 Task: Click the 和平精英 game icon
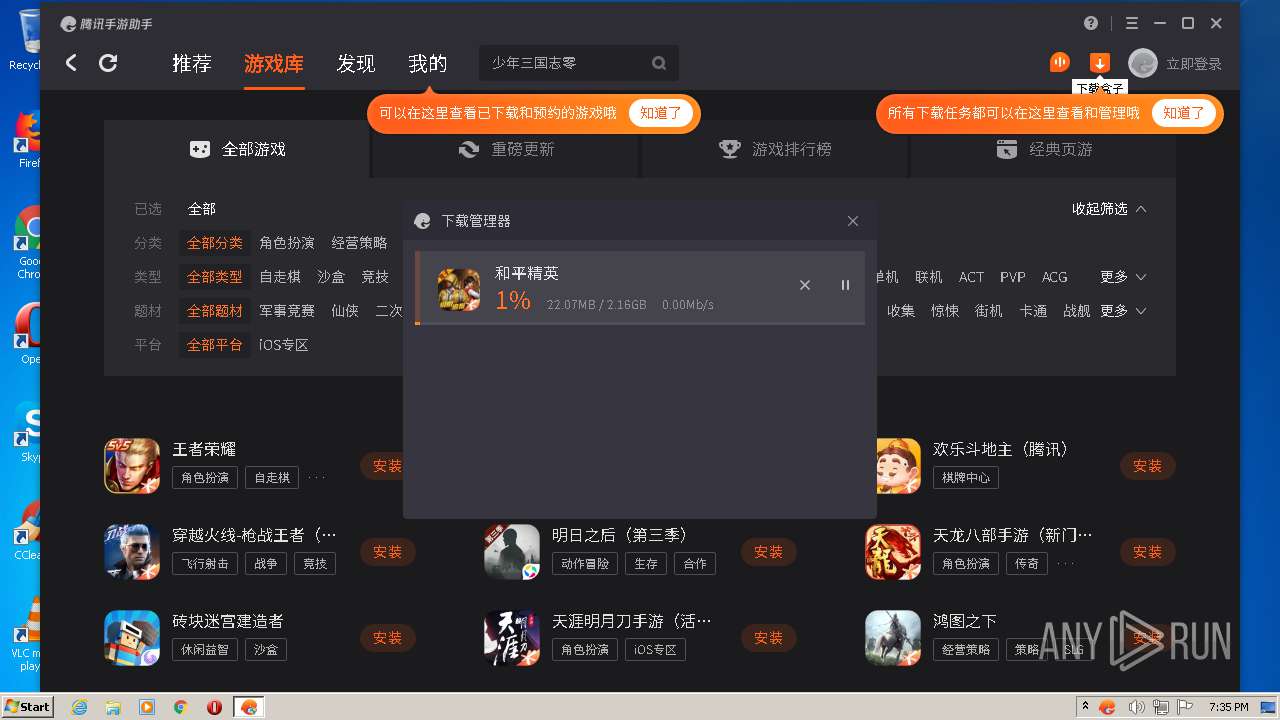(x=459, y=289)
